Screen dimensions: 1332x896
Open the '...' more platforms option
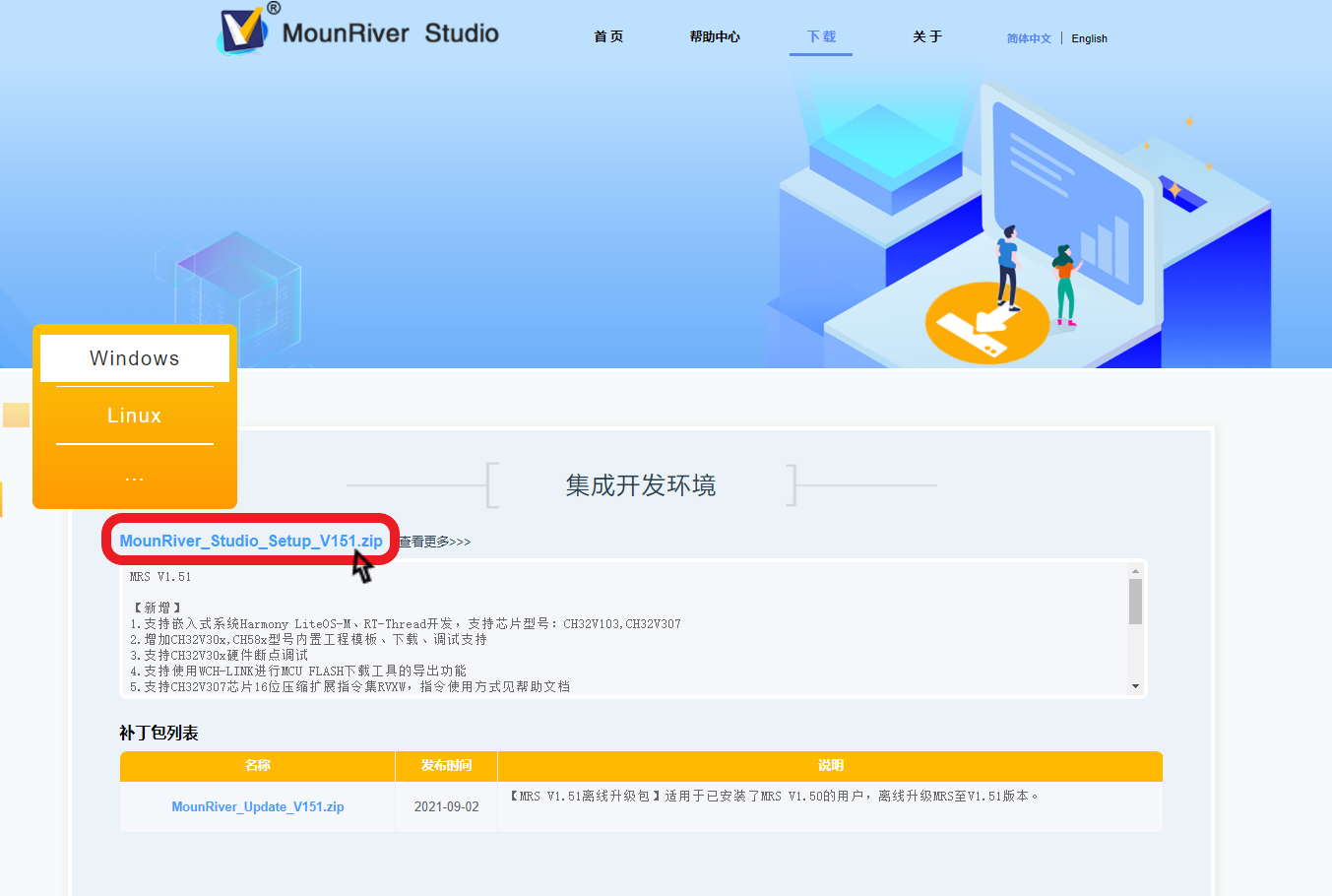(135, 478)
